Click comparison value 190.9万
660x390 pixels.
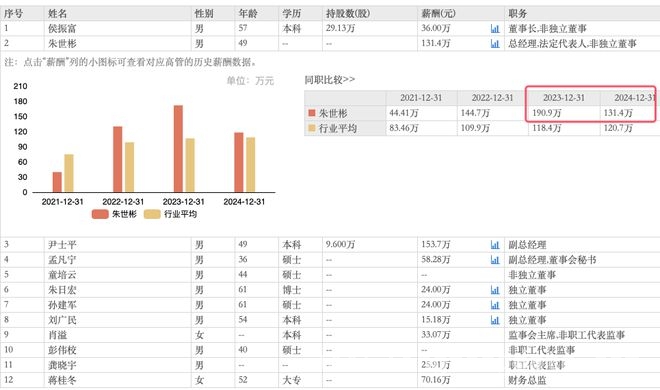(x=546, y=113)
